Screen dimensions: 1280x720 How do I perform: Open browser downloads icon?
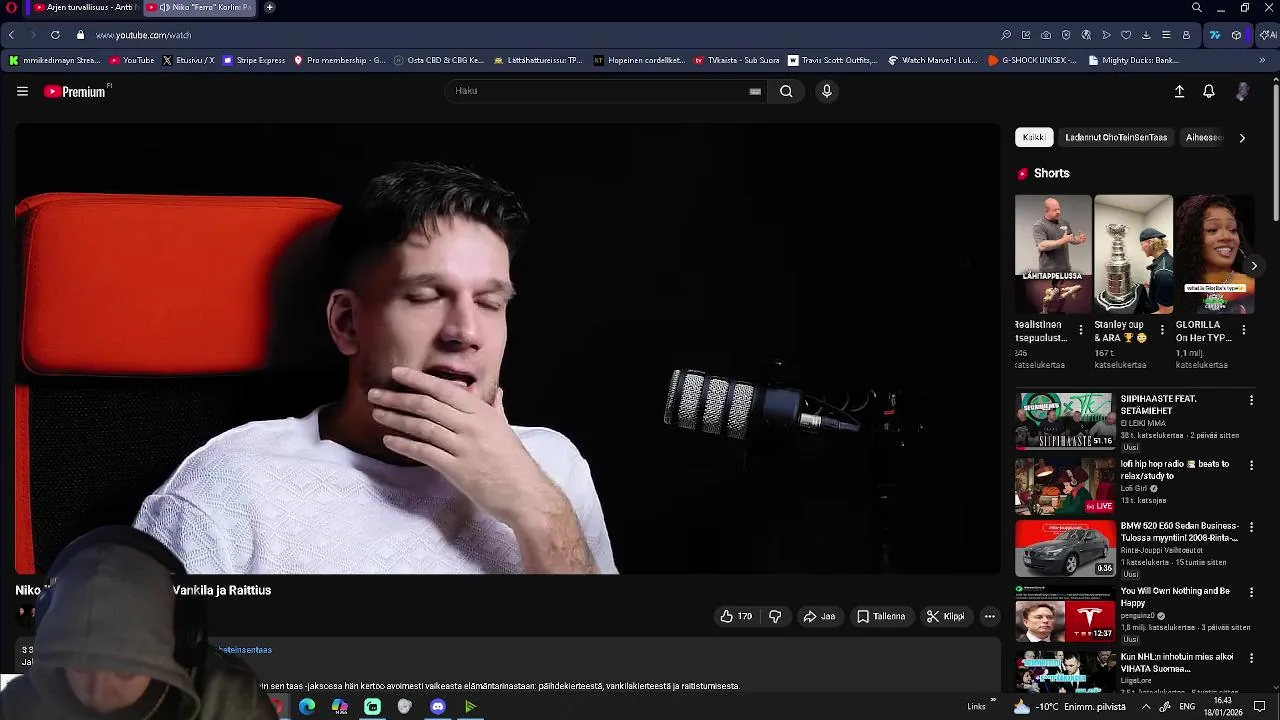pyautogui.click(x=1146, y=35)
